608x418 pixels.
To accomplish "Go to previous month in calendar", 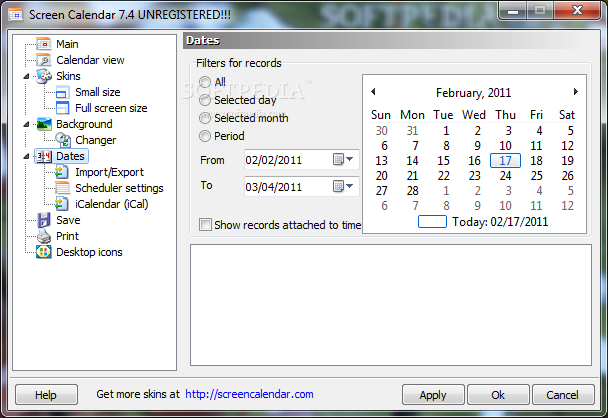I will [x=373, y=92].
